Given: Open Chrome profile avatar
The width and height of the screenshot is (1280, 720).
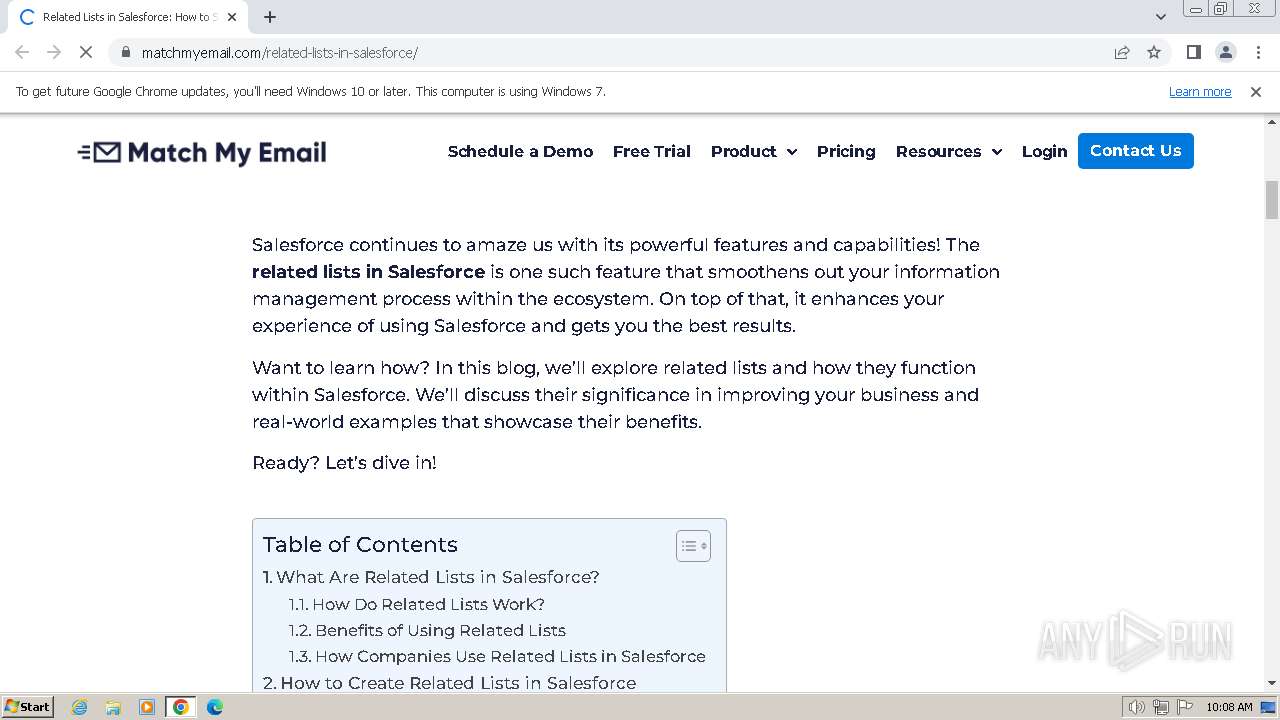Looking at the screenshot, I should click(1226, 52).
